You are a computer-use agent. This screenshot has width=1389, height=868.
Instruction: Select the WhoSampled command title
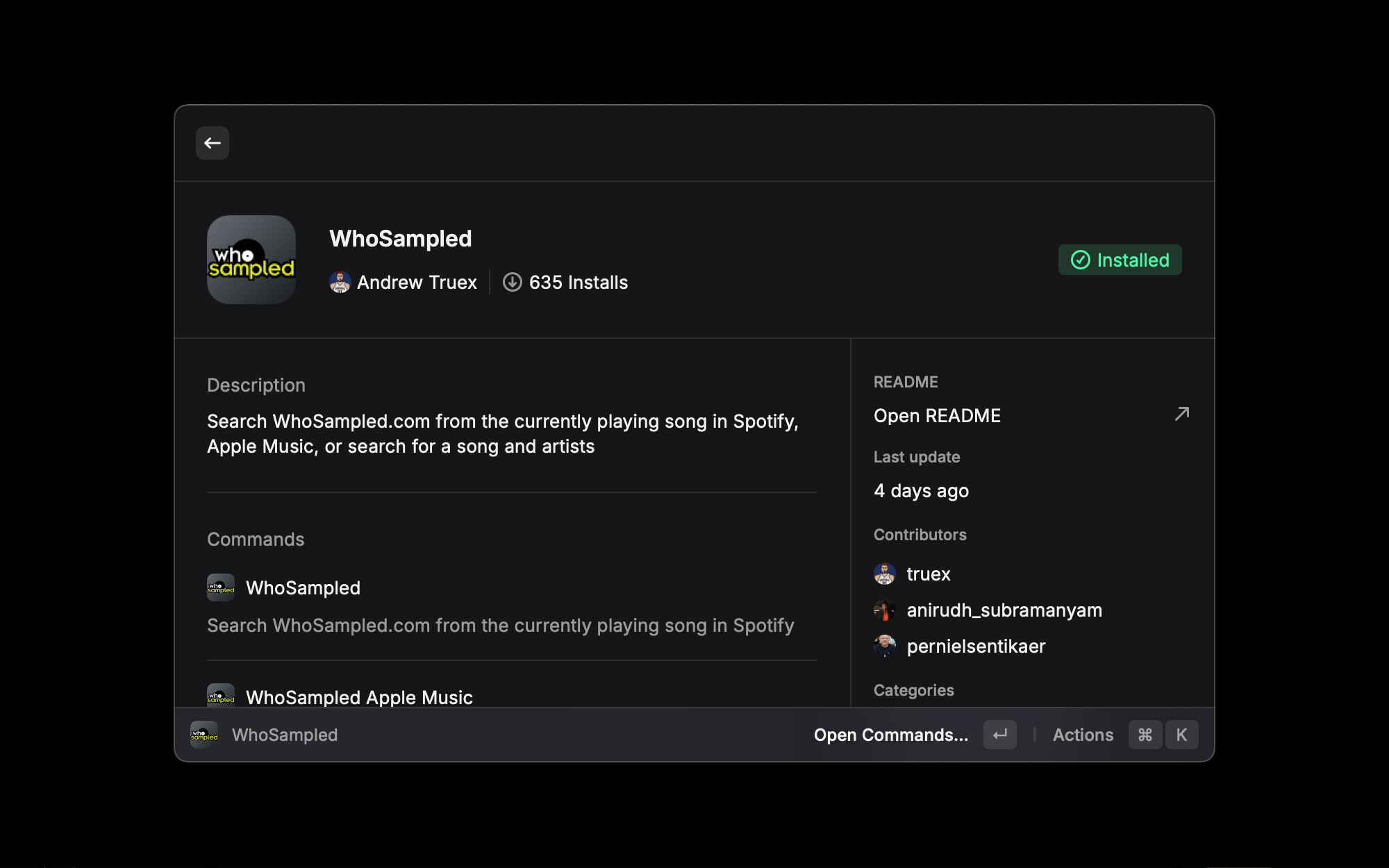coord(303,588)
